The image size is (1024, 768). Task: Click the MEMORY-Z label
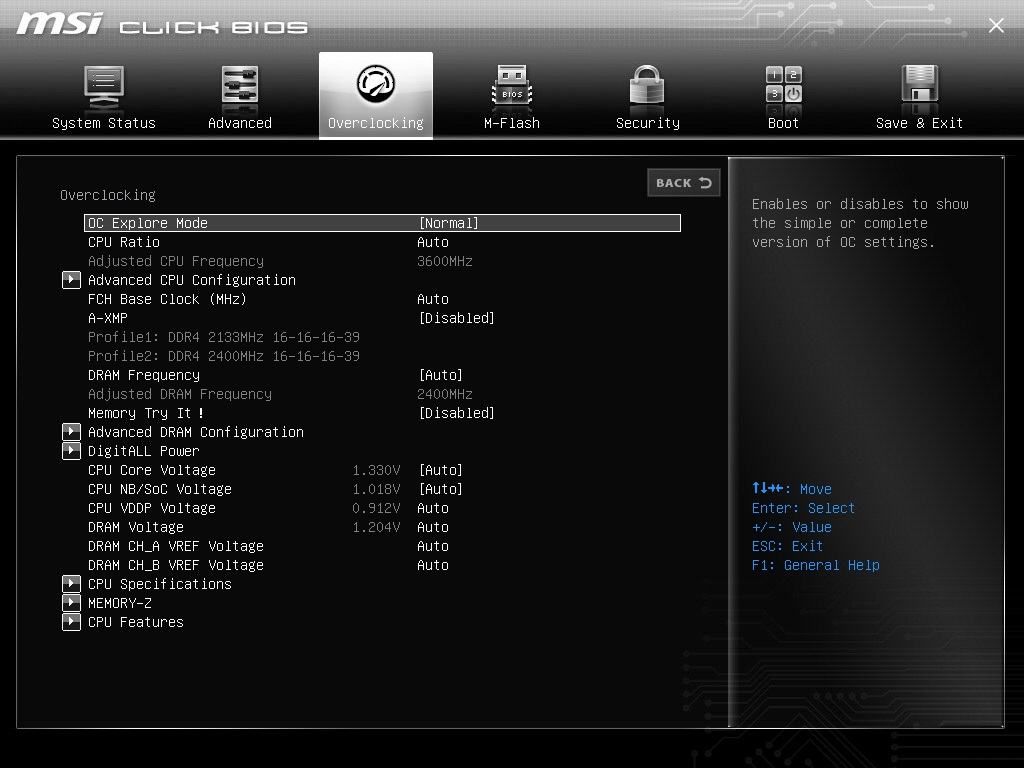(x=120, y=603)
